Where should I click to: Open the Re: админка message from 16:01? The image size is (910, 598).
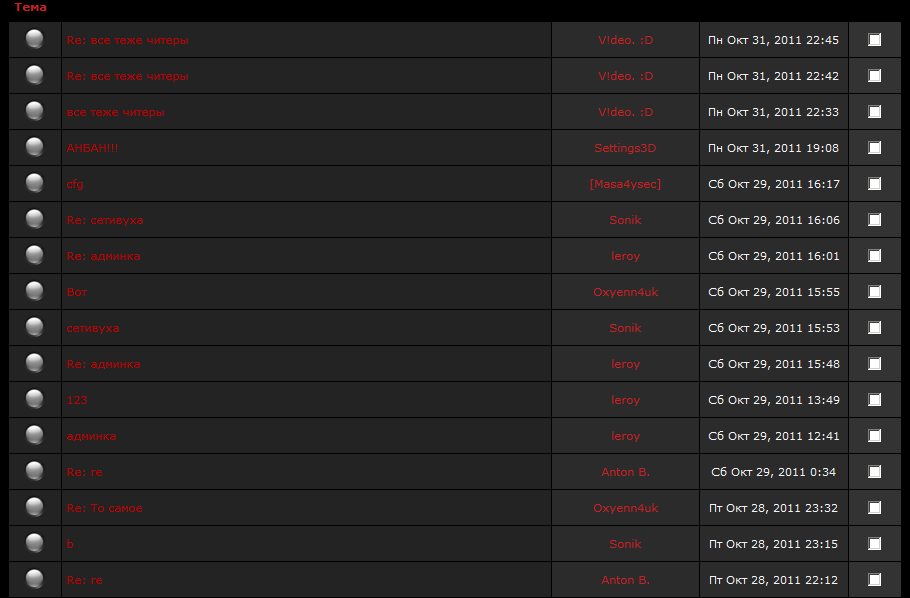click(103, 256)
